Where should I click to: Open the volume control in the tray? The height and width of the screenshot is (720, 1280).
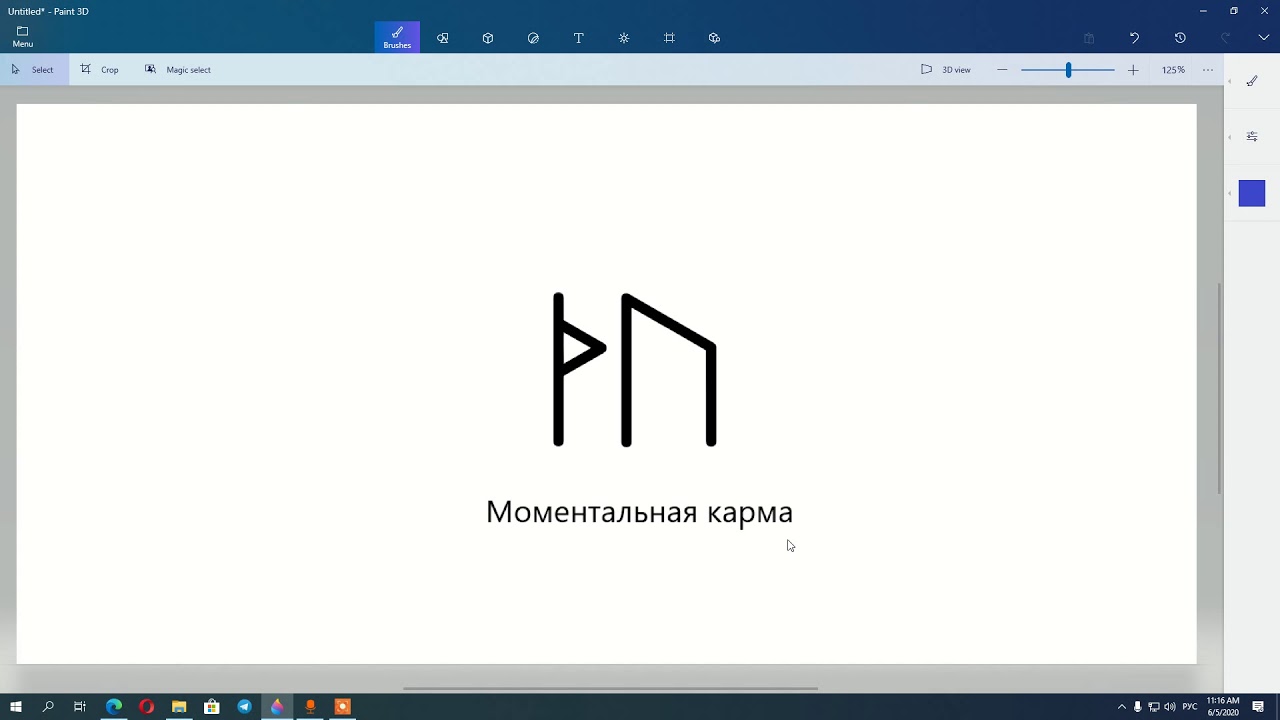(x=1170, y=707)
